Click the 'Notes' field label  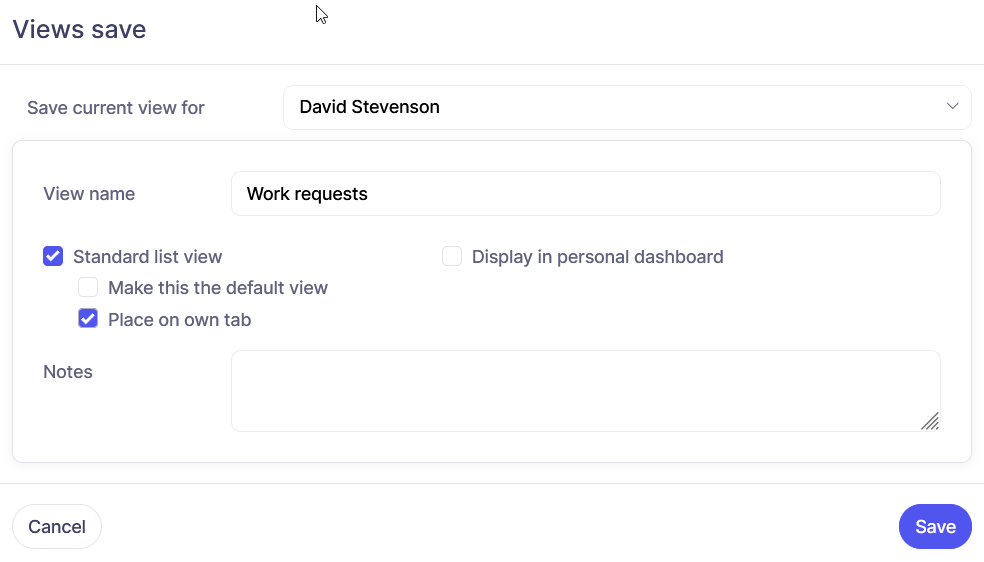(x=68, y=372)
